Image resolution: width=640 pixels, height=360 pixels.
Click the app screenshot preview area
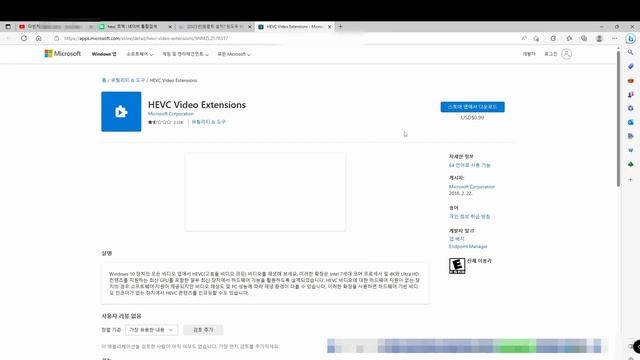coord(265,192)
